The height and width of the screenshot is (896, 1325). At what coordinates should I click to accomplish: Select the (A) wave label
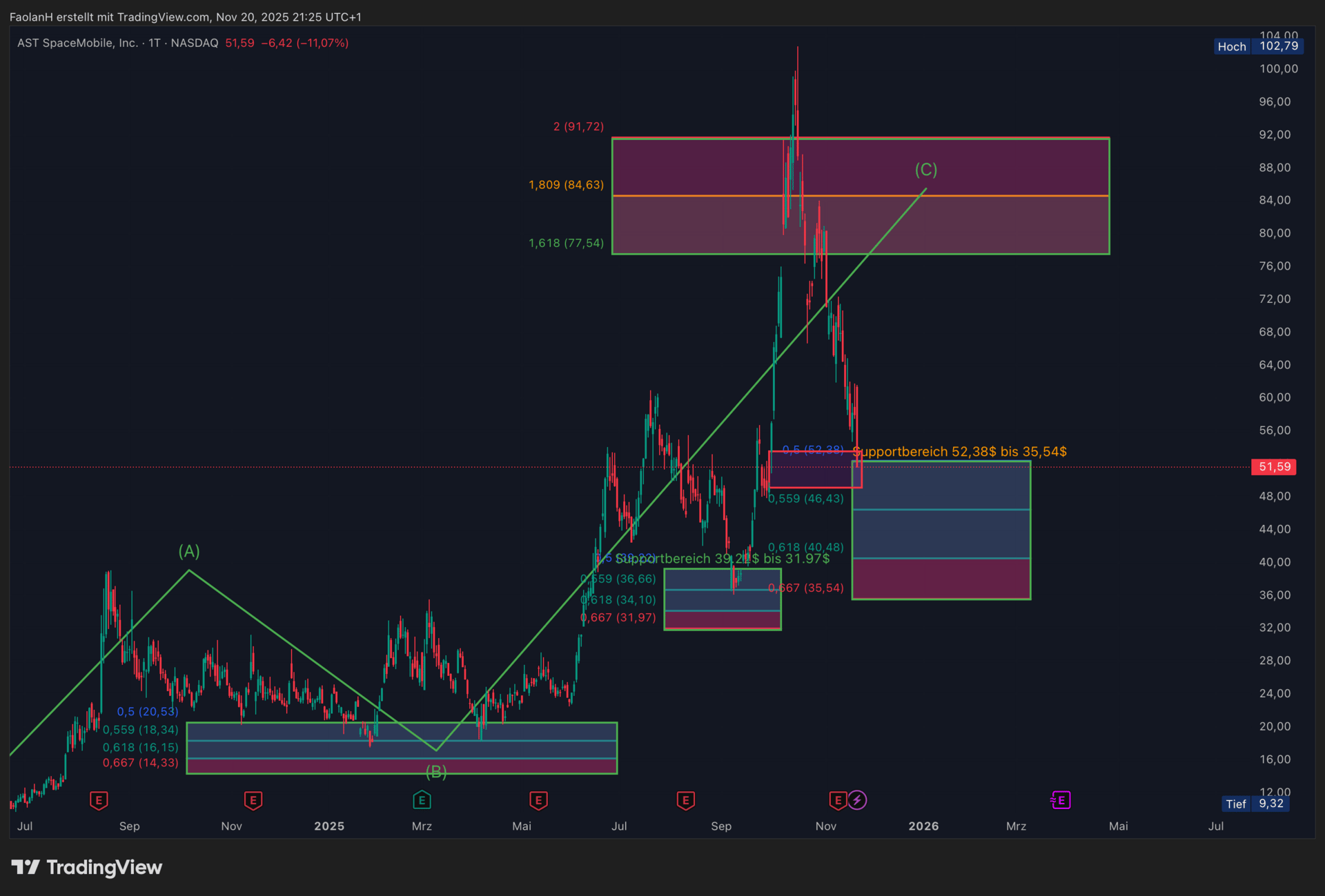click(189, 551)
